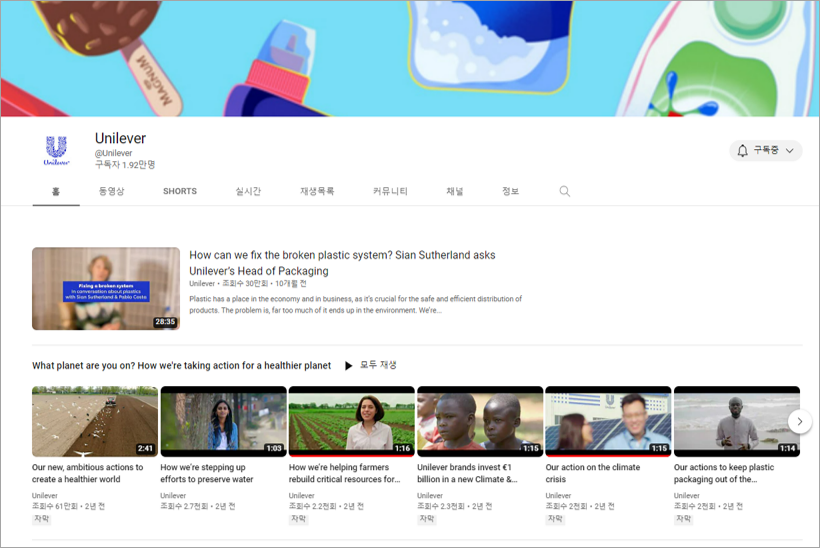Click Unilever channel name under healthier world video

(44, 495)
